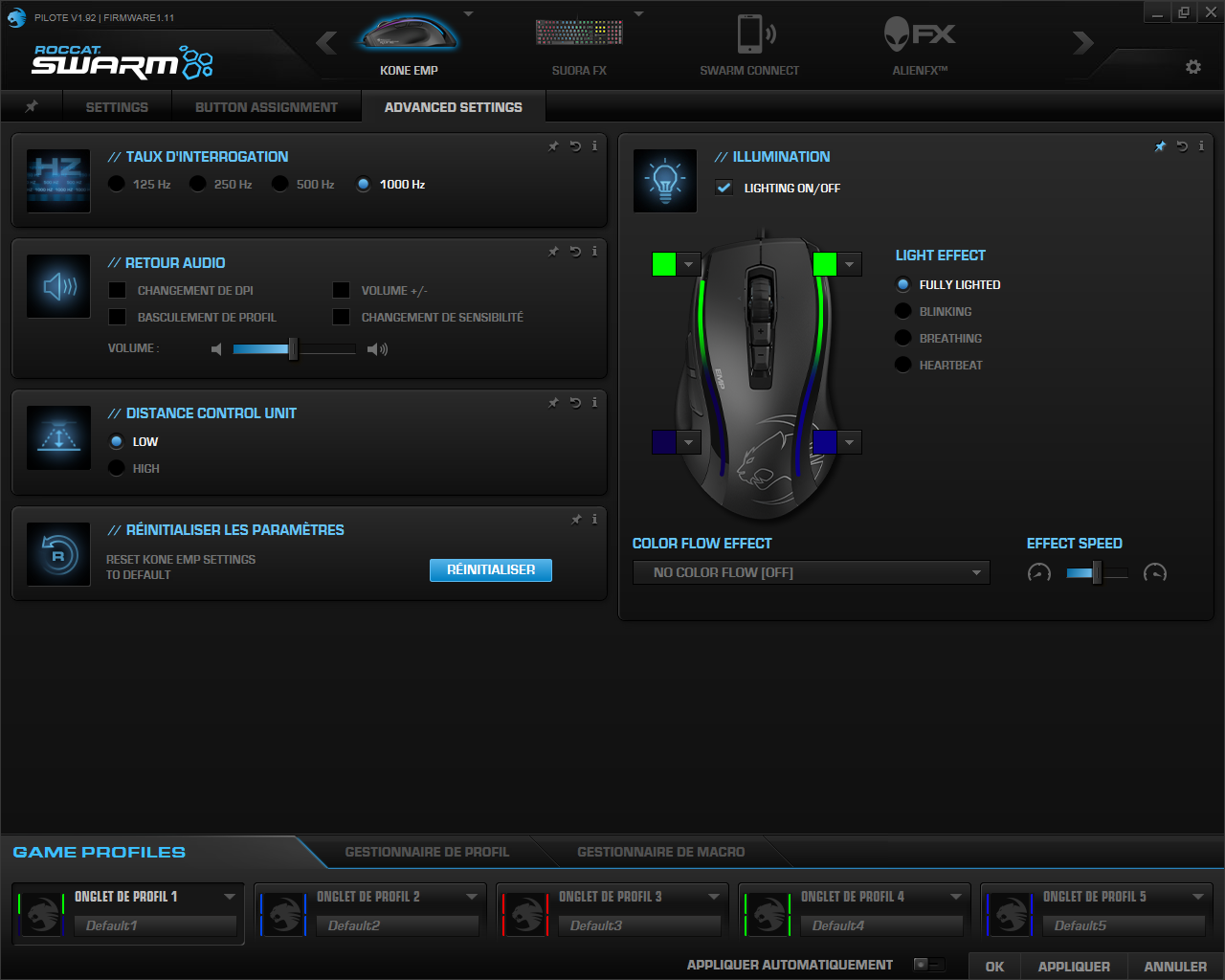Toggle the Appliquer Automatiquement switch
1225x980 pixels.
coord(927,965)
